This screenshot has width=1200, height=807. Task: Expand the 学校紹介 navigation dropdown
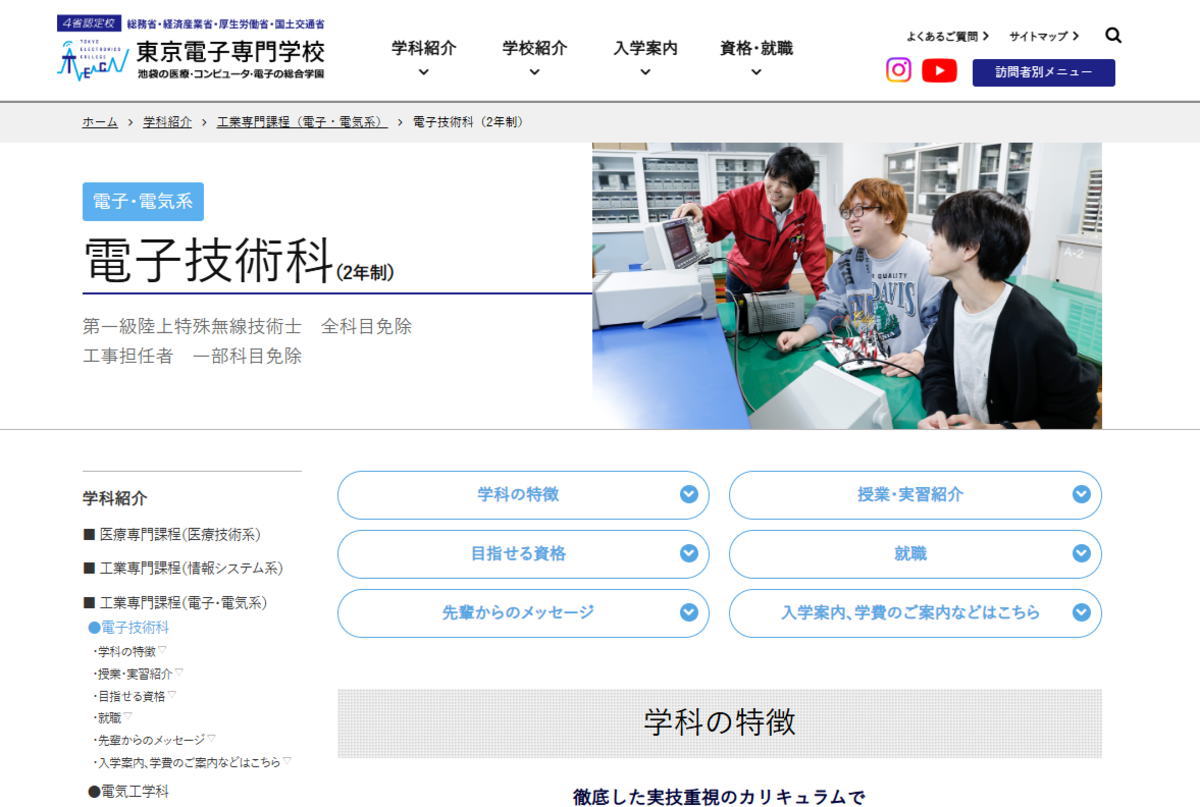click(x=535, y=55)
